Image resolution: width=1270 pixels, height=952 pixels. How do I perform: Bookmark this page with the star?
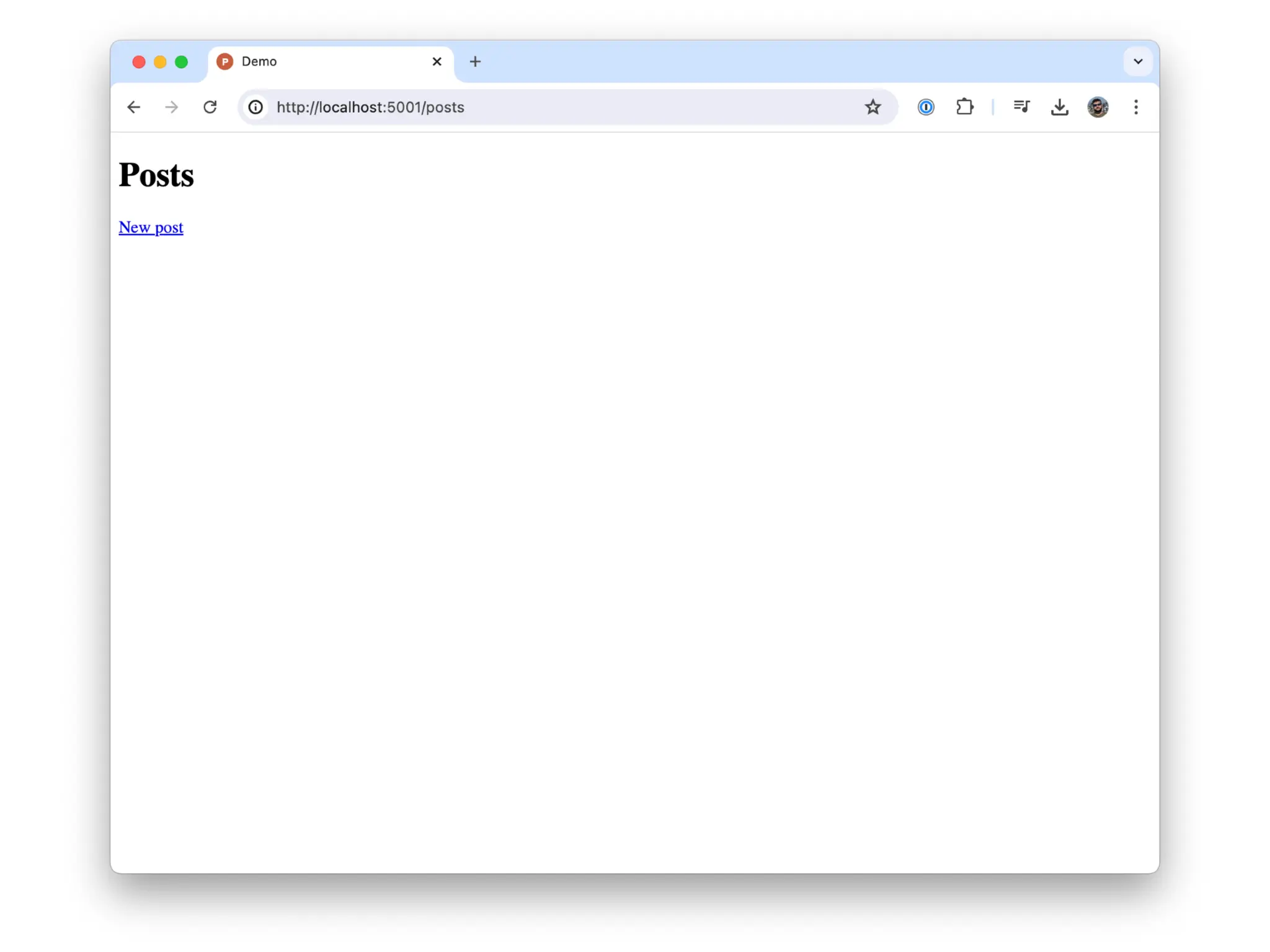[873, 107]
